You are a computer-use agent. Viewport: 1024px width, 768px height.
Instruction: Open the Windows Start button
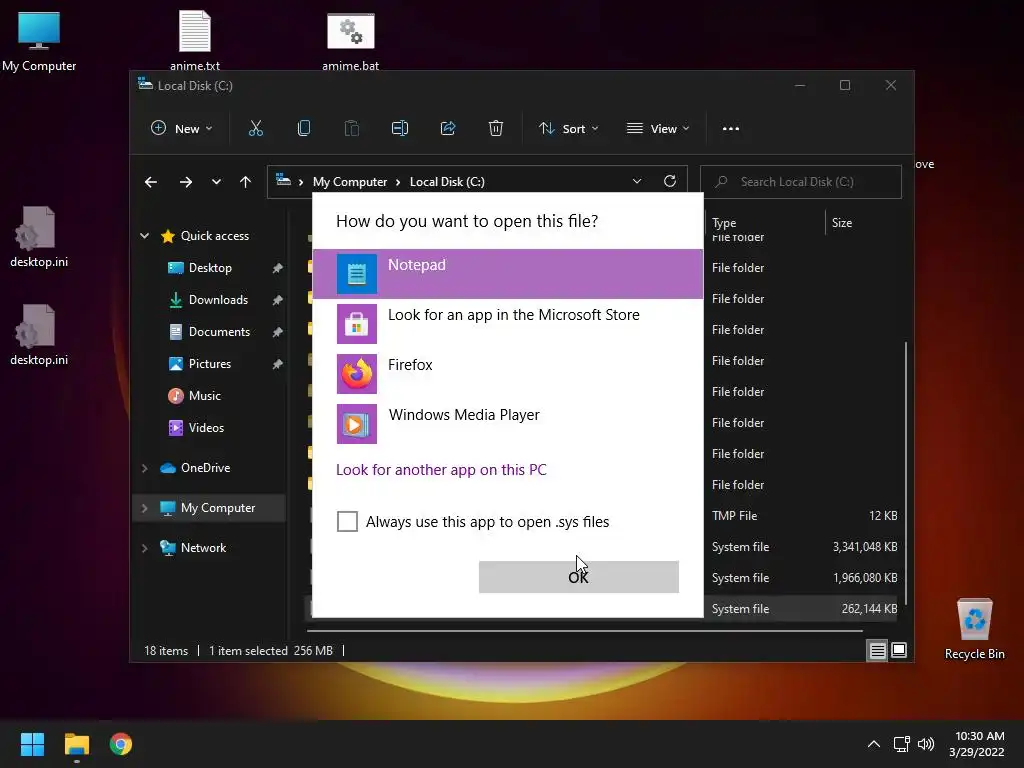(32, 744)
